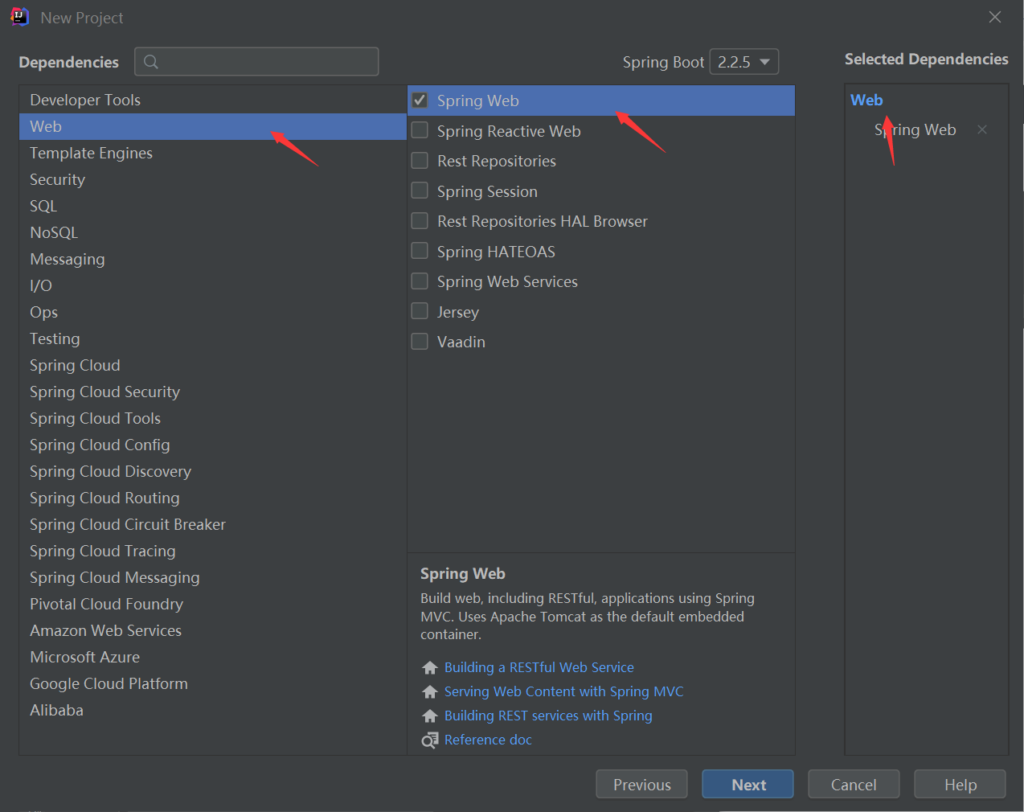Image resolution: width=1024 pixels, height=812 pixels.
Task: Select the Spring Cloud Messaging category
Action: coord(213,577)
